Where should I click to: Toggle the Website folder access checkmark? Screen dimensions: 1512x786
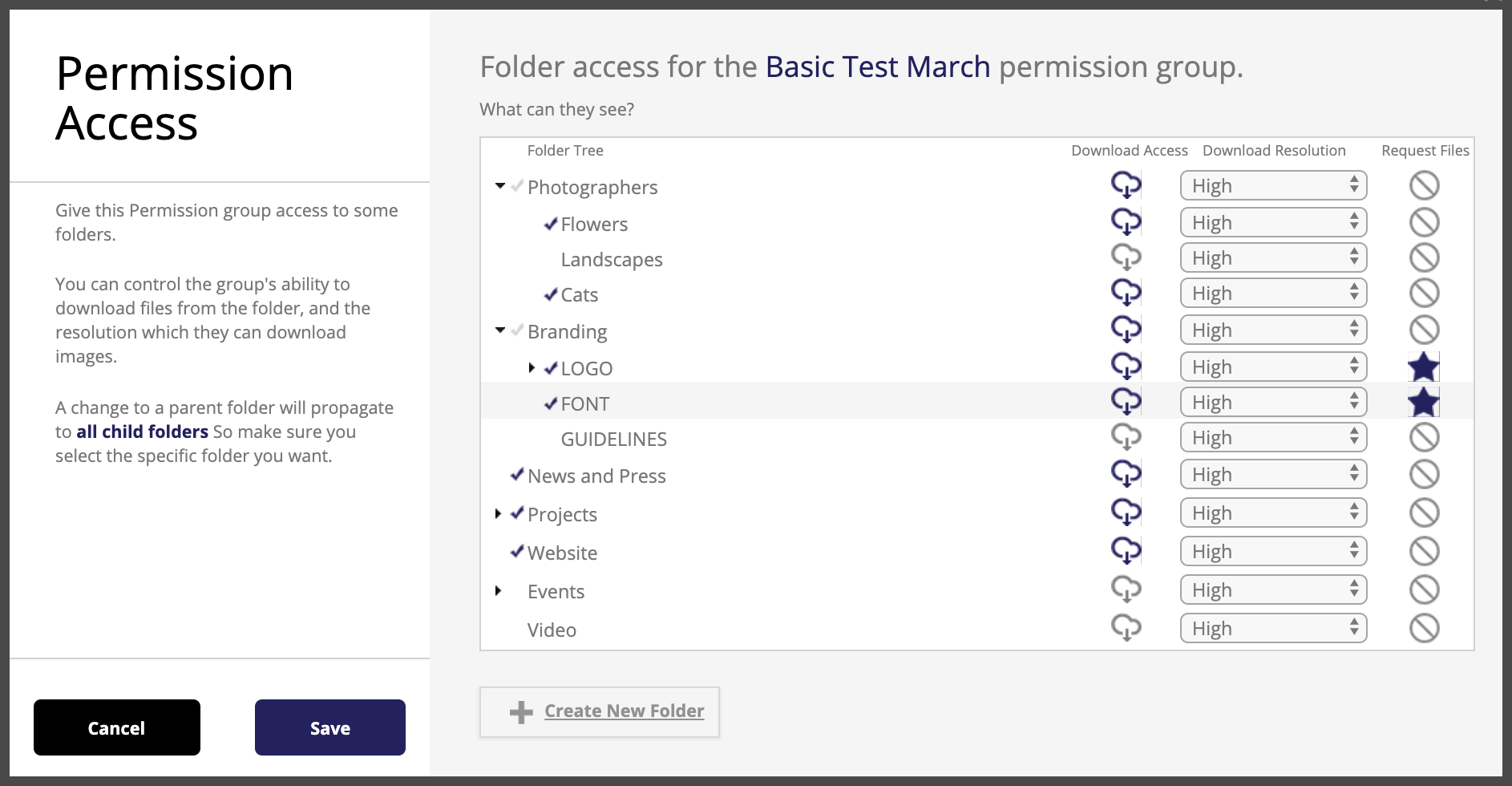click(x=517, y=552)
